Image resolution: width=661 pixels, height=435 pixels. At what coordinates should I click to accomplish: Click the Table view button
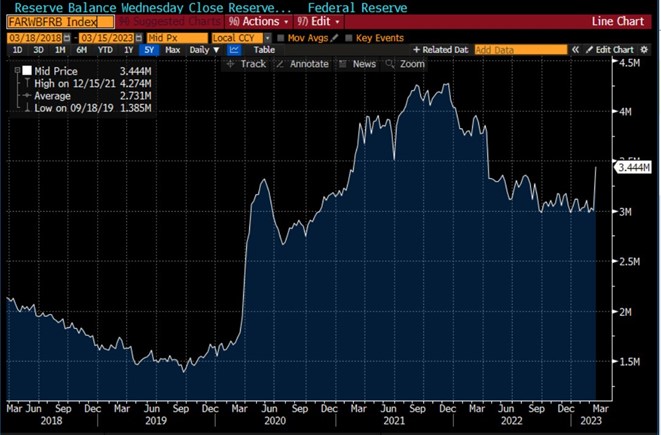point(264,49)
